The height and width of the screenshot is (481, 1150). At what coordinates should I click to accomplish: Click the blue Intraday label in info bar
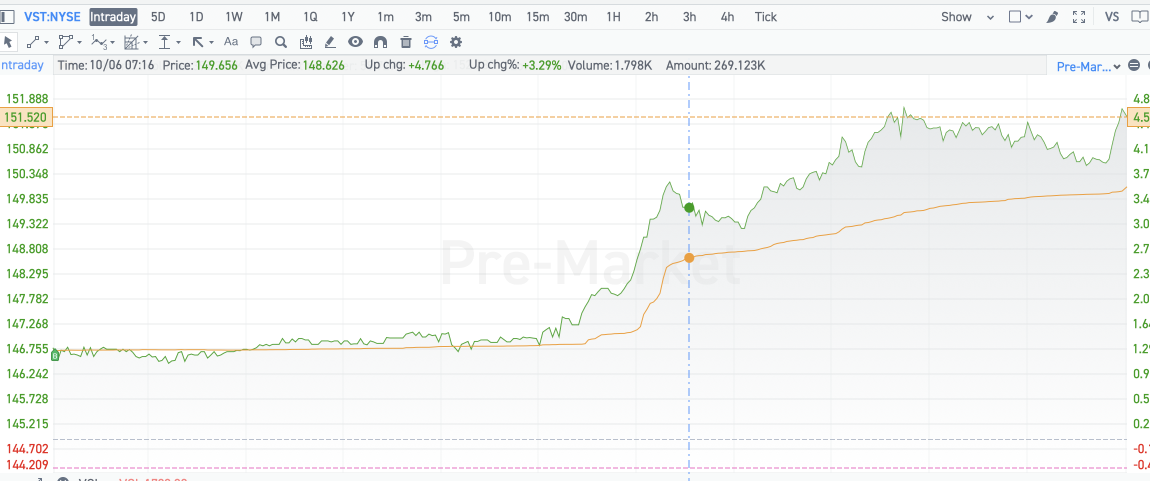tap(21, 65)
